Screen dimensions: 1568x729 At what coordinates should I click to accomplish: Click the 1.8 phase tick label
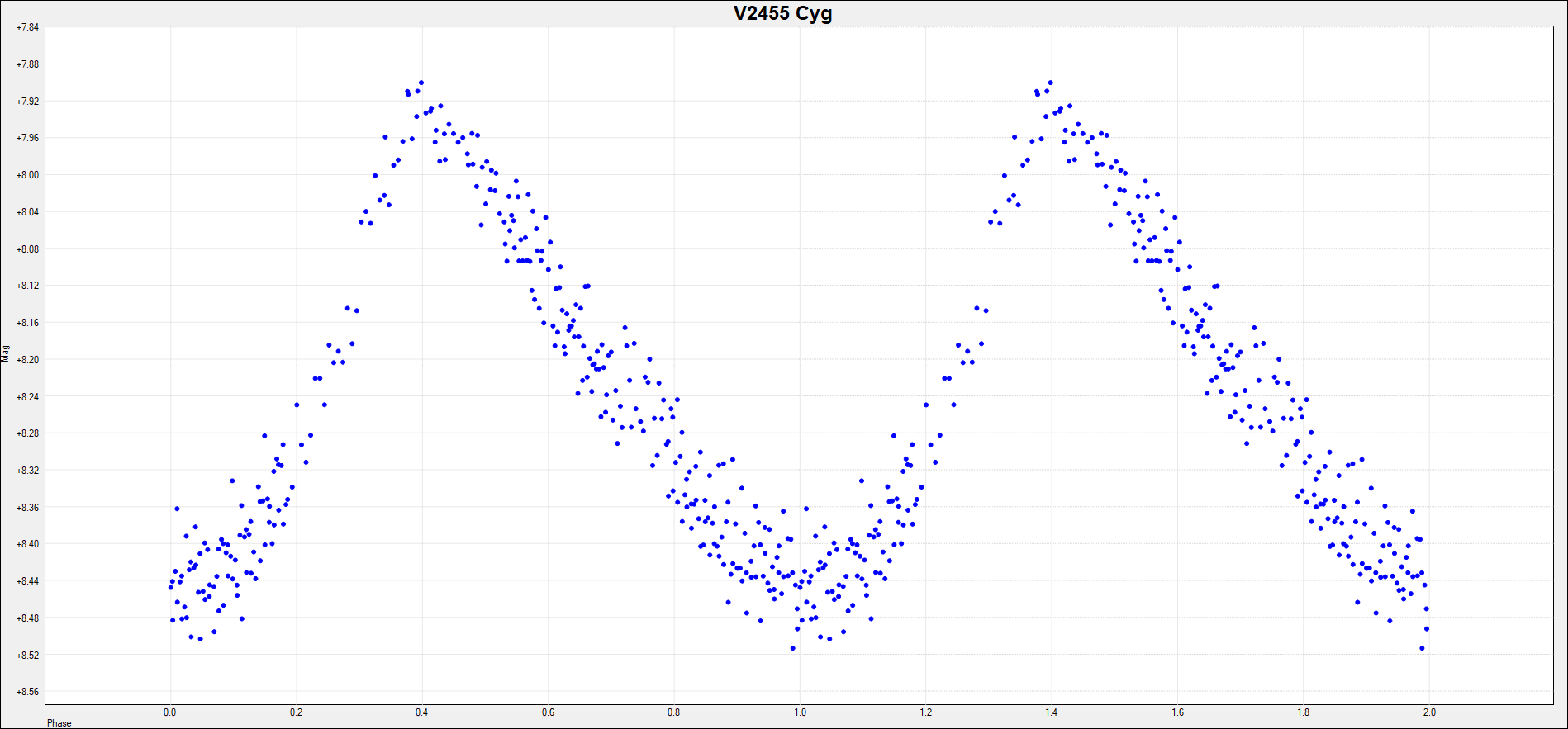[1304, 712]
